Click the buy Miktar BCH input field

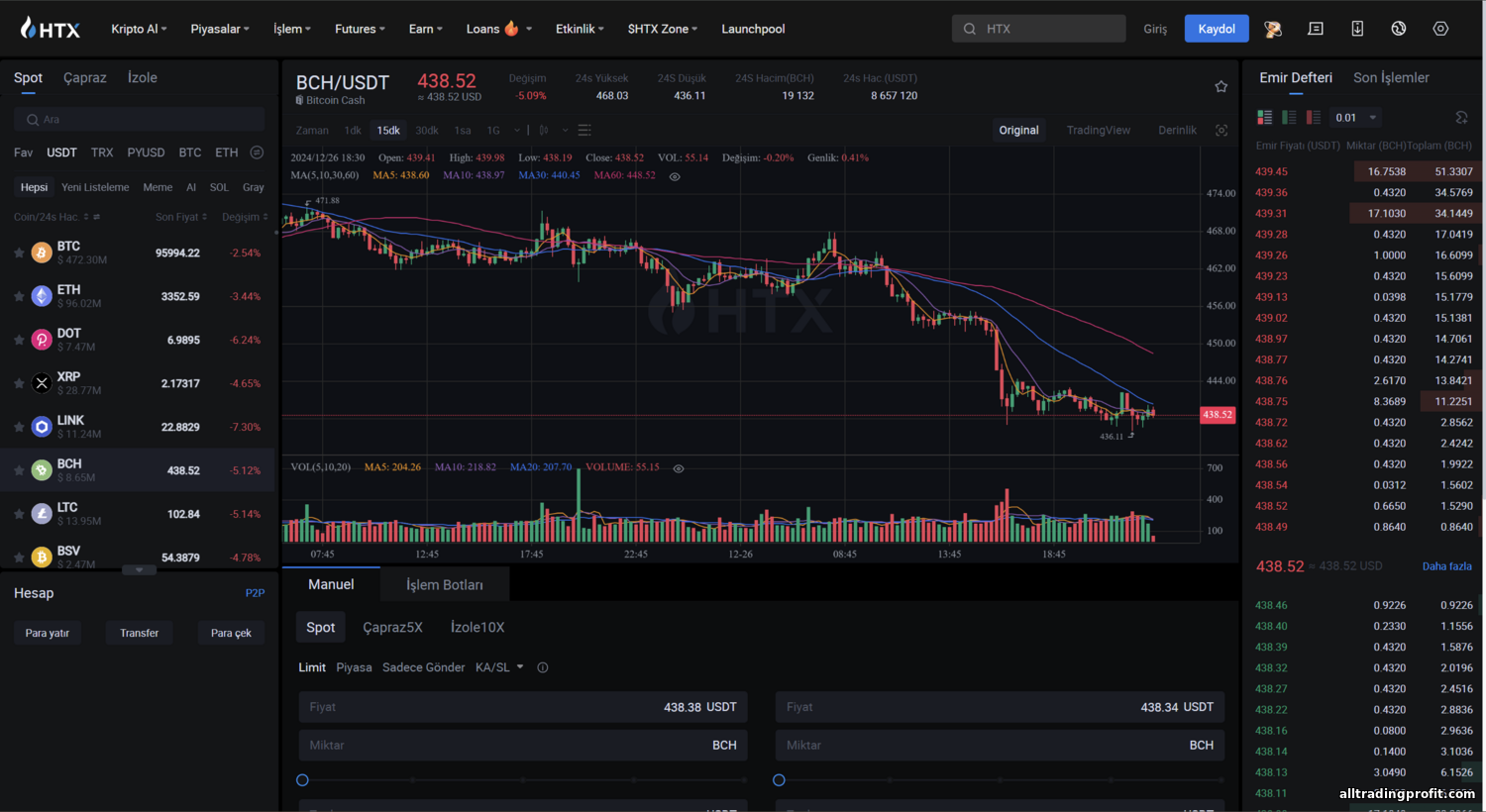point(523,746)
